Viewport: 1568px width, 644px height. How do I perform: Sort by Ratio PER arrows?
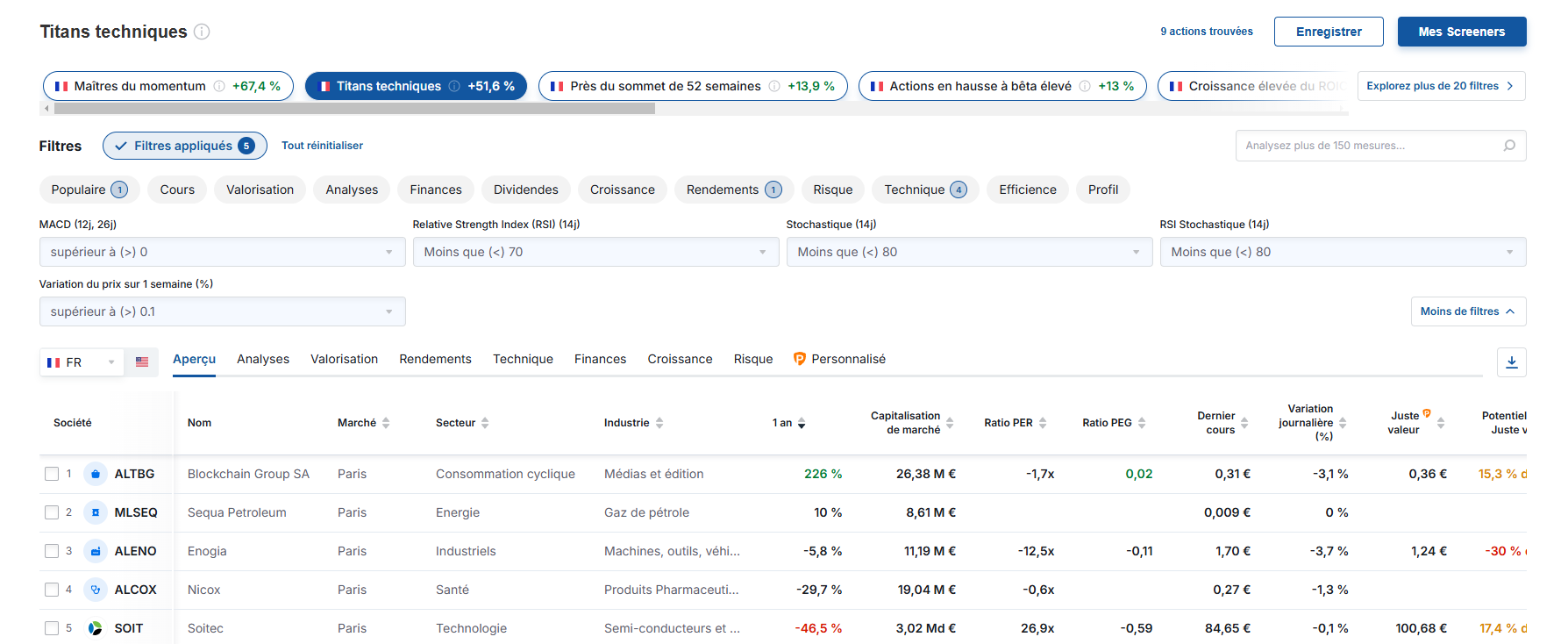(x=1043, y=423)
